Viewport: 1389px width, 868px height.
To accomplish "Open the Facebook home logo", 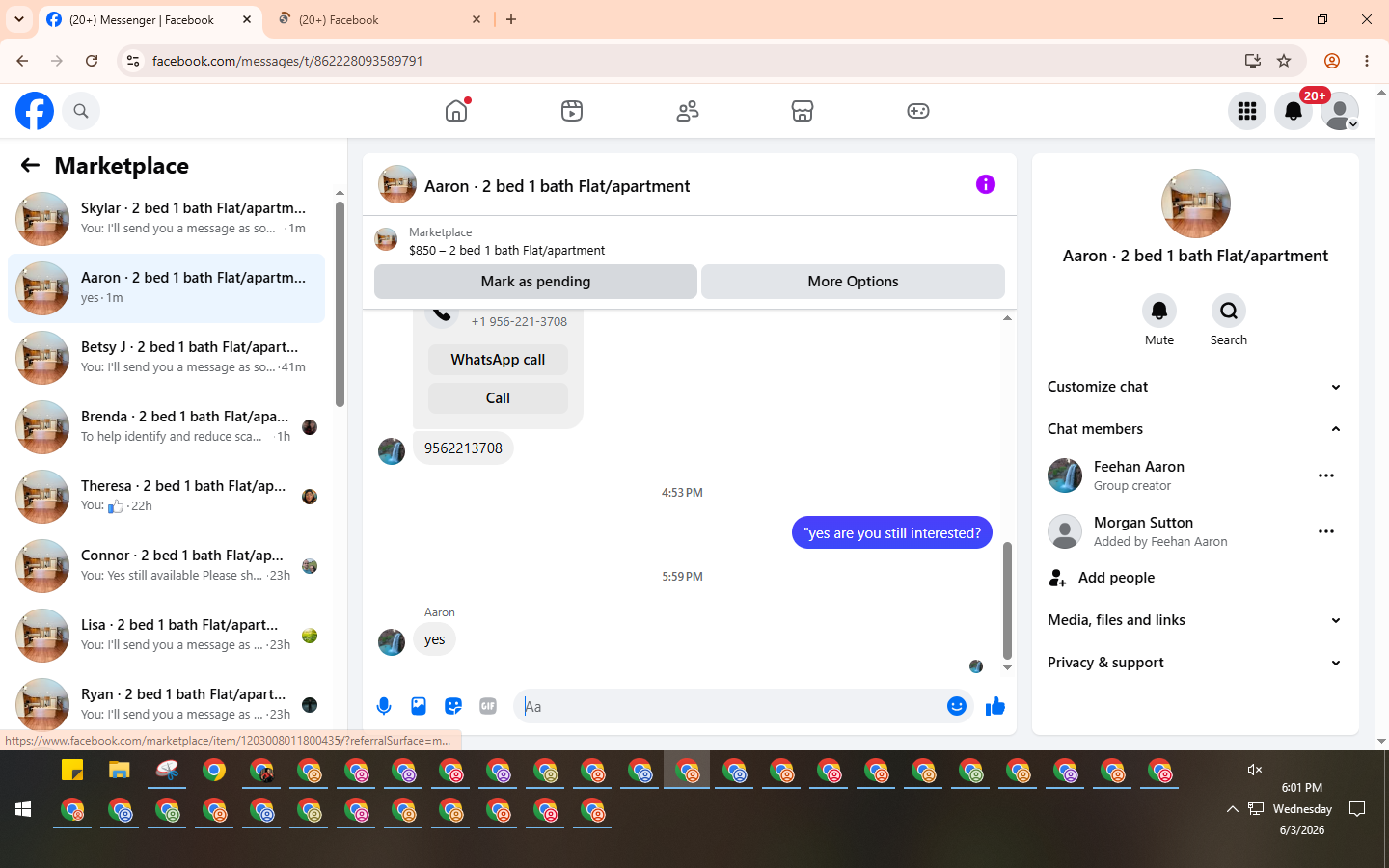I will click(x=35, y=111).
